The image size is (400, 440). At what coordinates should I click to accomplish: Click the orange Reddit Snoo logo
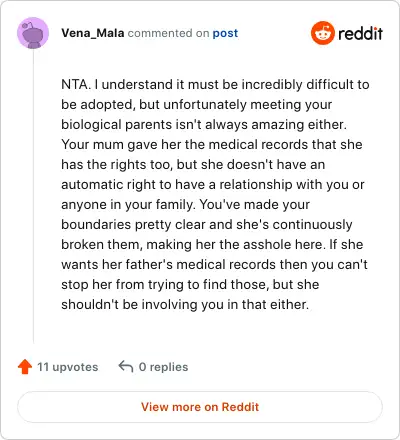(323, 33)
